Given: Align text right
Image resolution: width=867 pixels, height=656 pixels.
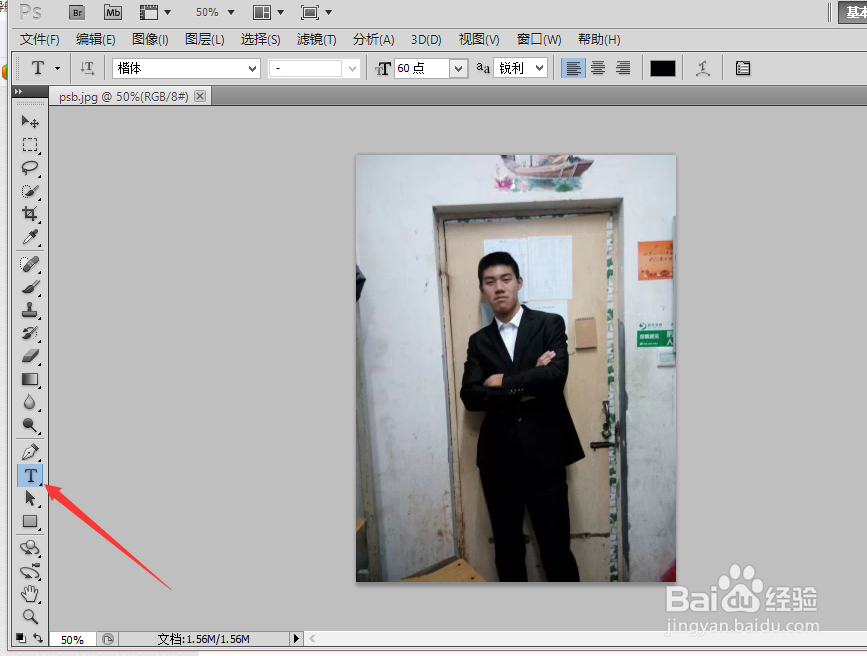Looking at the screenshot, I should click(x=623, y=68).
